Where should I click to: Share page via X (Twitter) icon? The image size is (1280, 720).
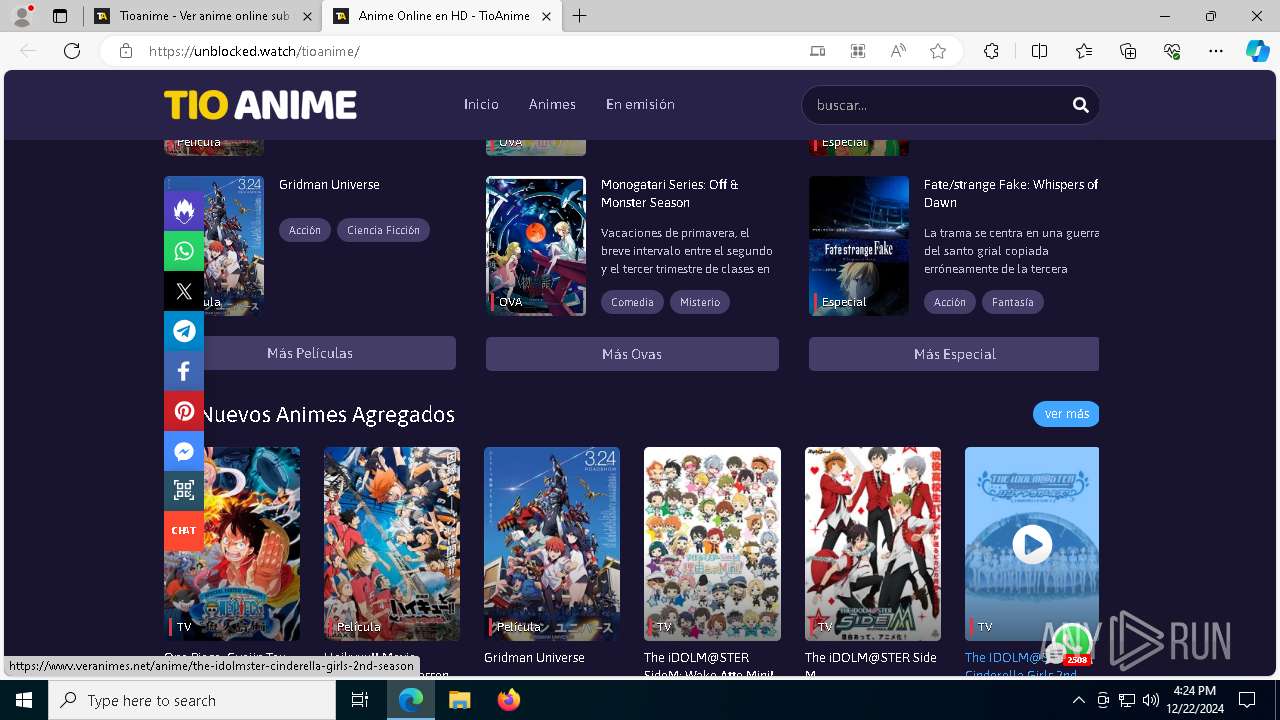tap(184, 291)
